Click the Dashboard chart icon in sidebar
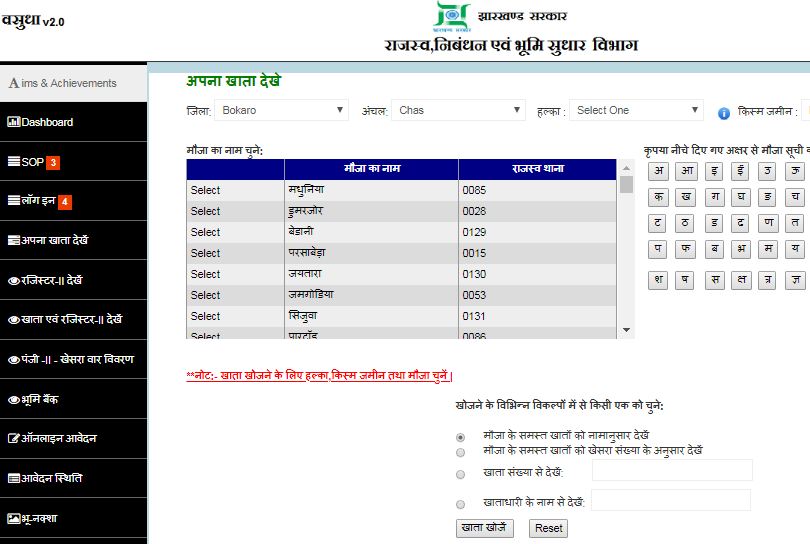This screenshot has width=810, height=544. tap(13, 122)
